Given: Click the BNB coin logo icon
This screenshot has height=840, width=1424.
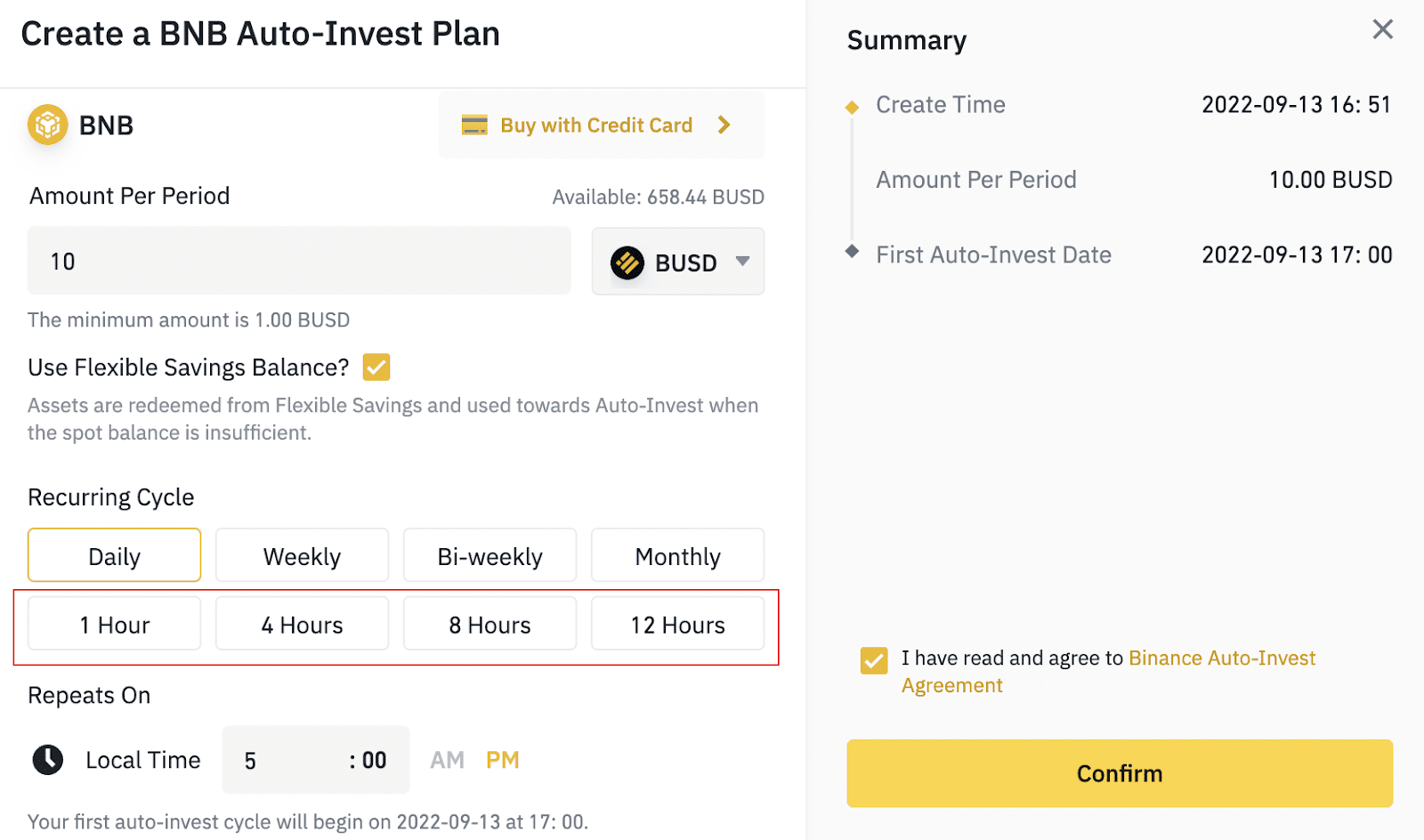Looking at the screenshot, I should tap(48, 125).
